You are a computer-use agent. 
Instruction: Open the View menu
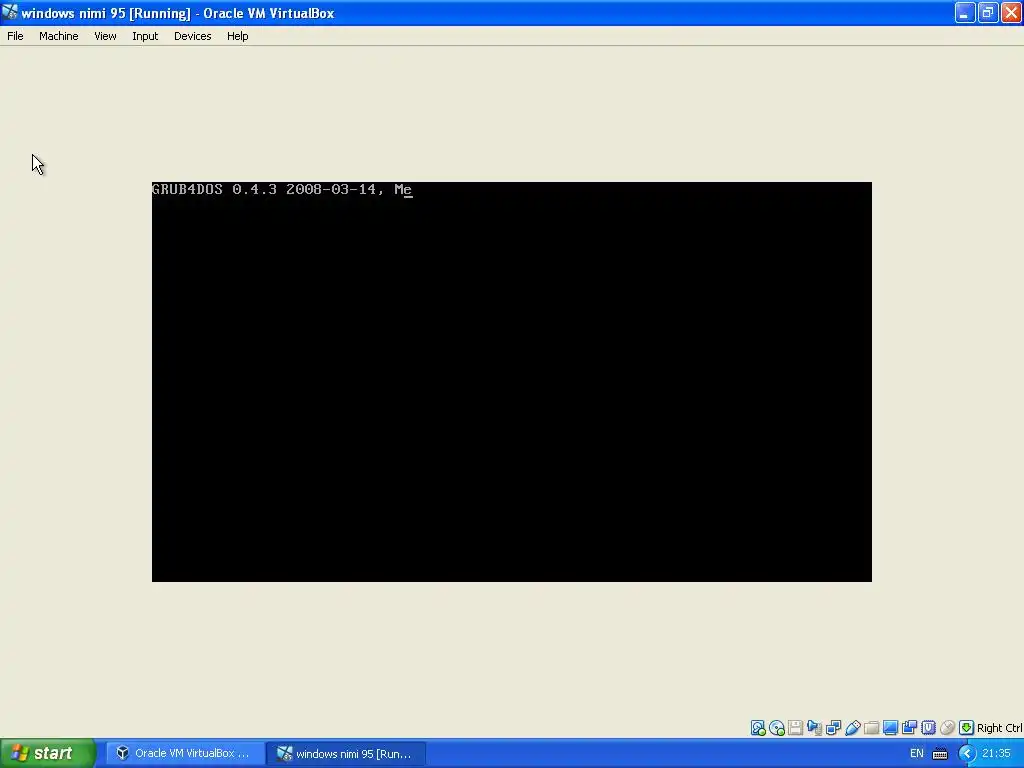[105, 36]
